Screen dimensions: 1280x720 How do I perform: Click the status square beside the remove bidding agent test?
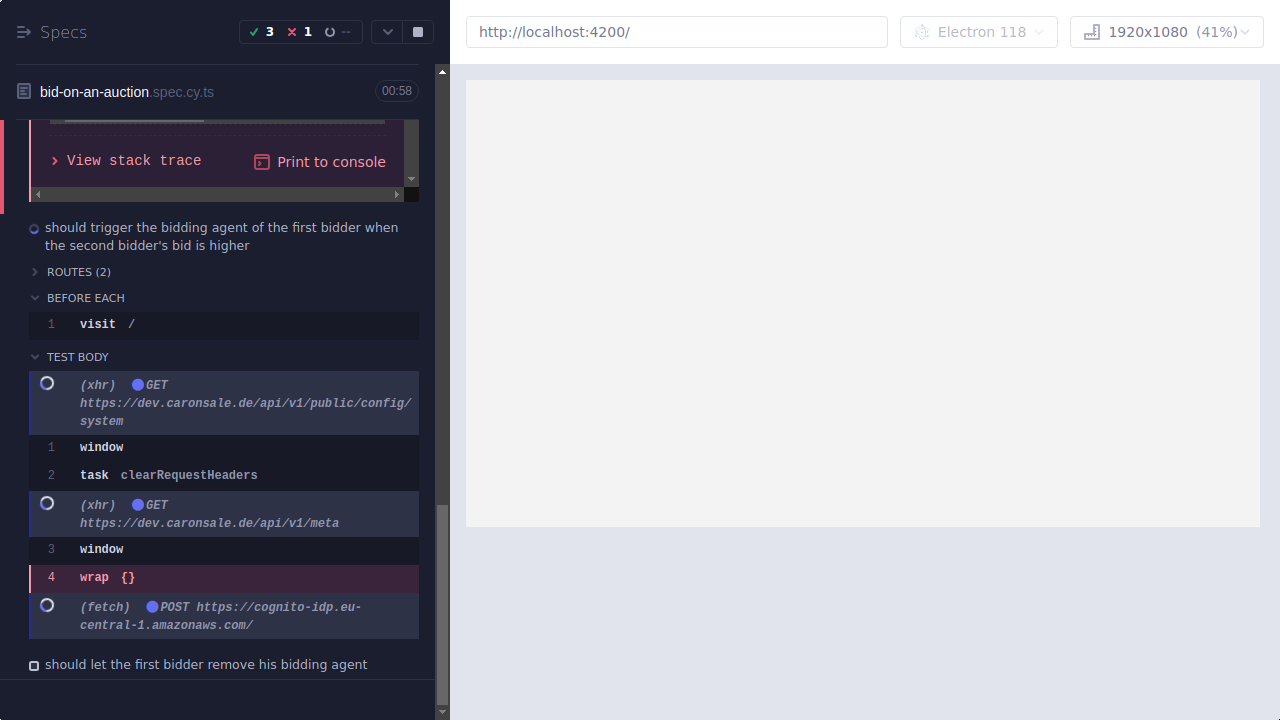tap(33, 665)
